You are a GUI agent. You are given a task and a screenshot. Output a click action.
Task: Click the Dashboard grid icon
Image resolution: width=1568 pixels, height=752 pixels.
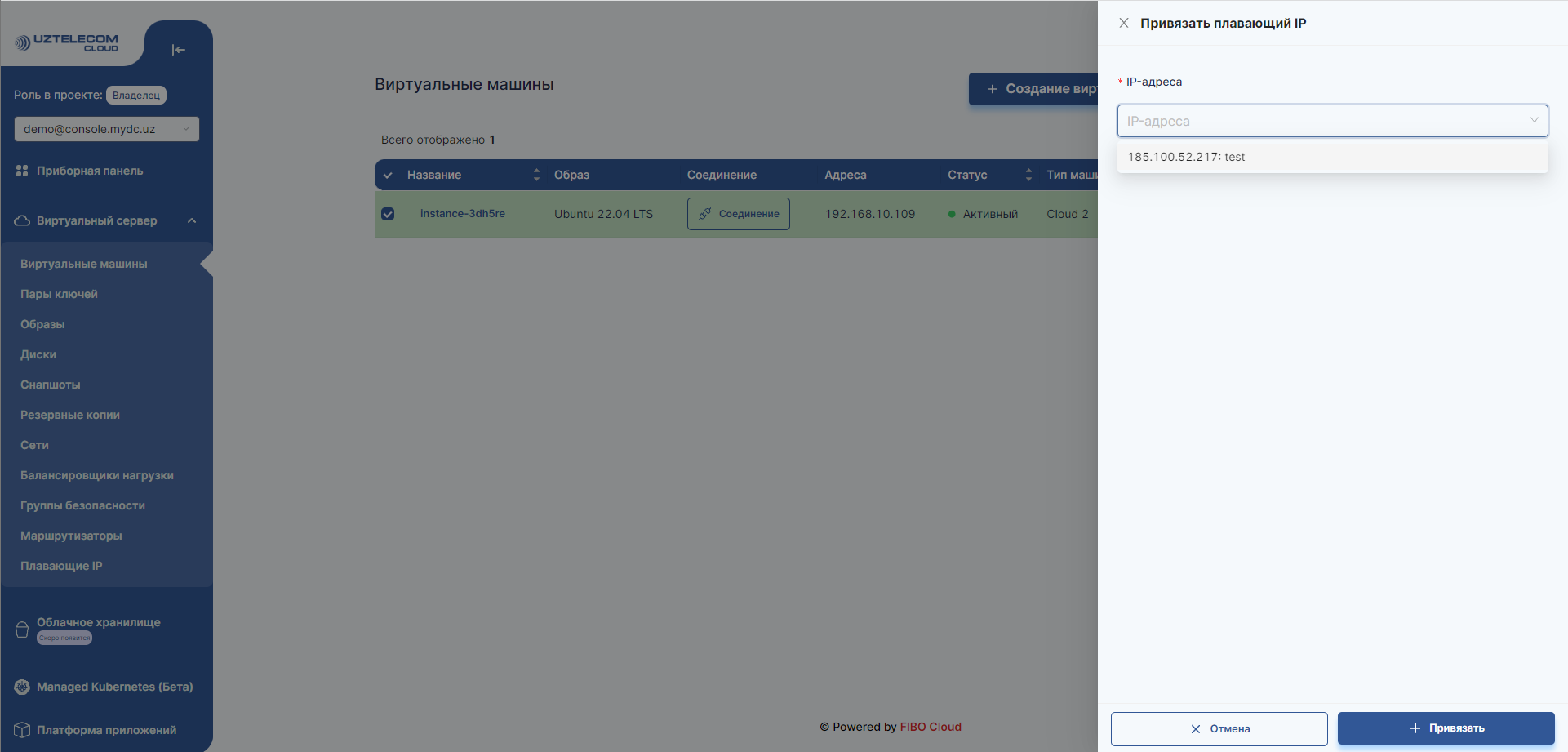coord(22,171)
